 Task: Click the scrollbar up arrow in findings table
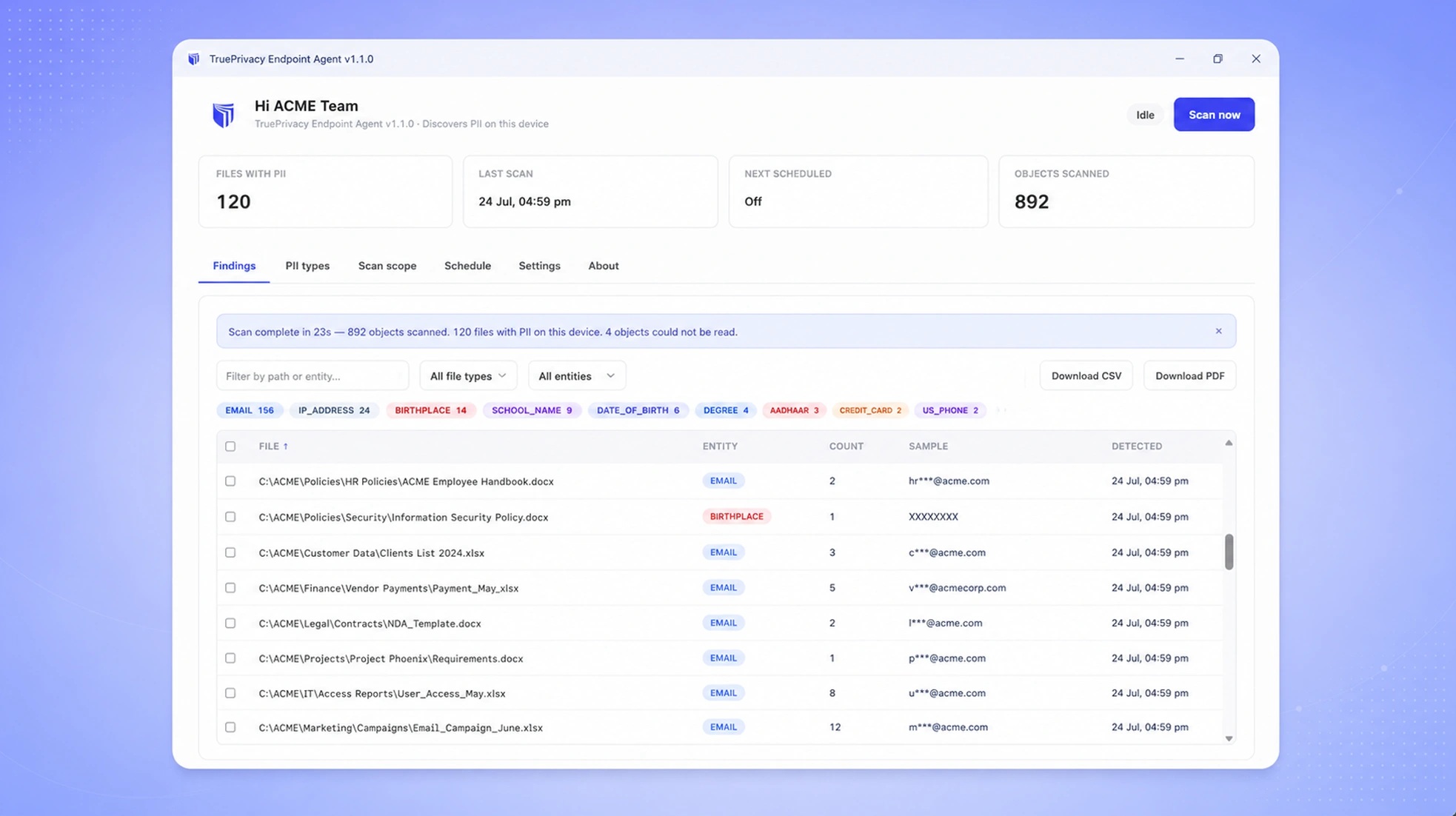(1229, 443)
